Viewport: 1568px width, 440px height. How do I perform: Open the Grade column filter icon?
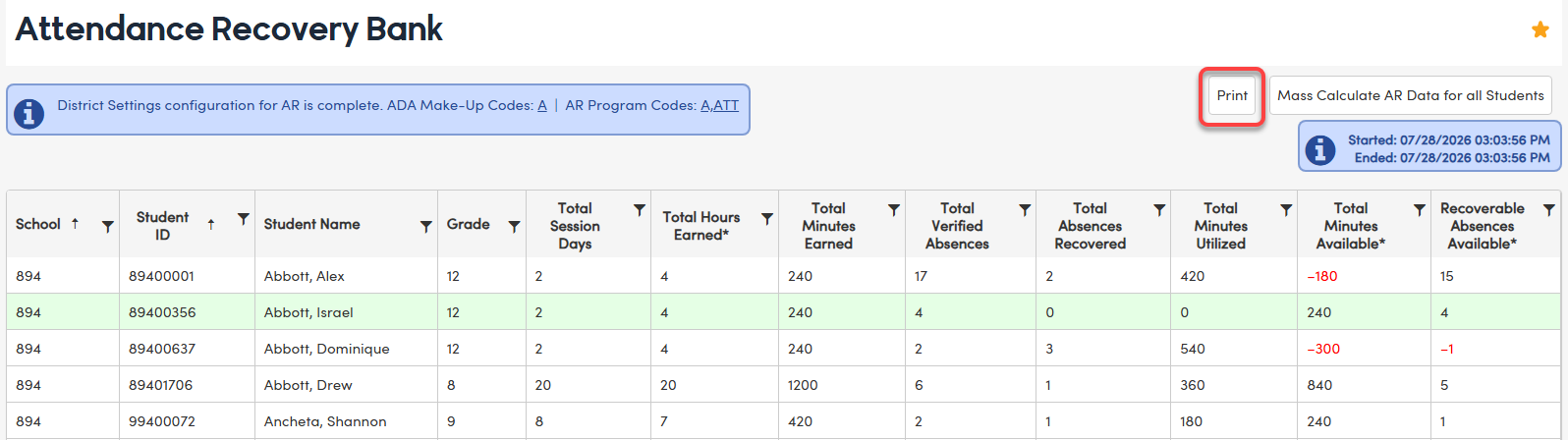pyautogui.click(x=514, y=227)
